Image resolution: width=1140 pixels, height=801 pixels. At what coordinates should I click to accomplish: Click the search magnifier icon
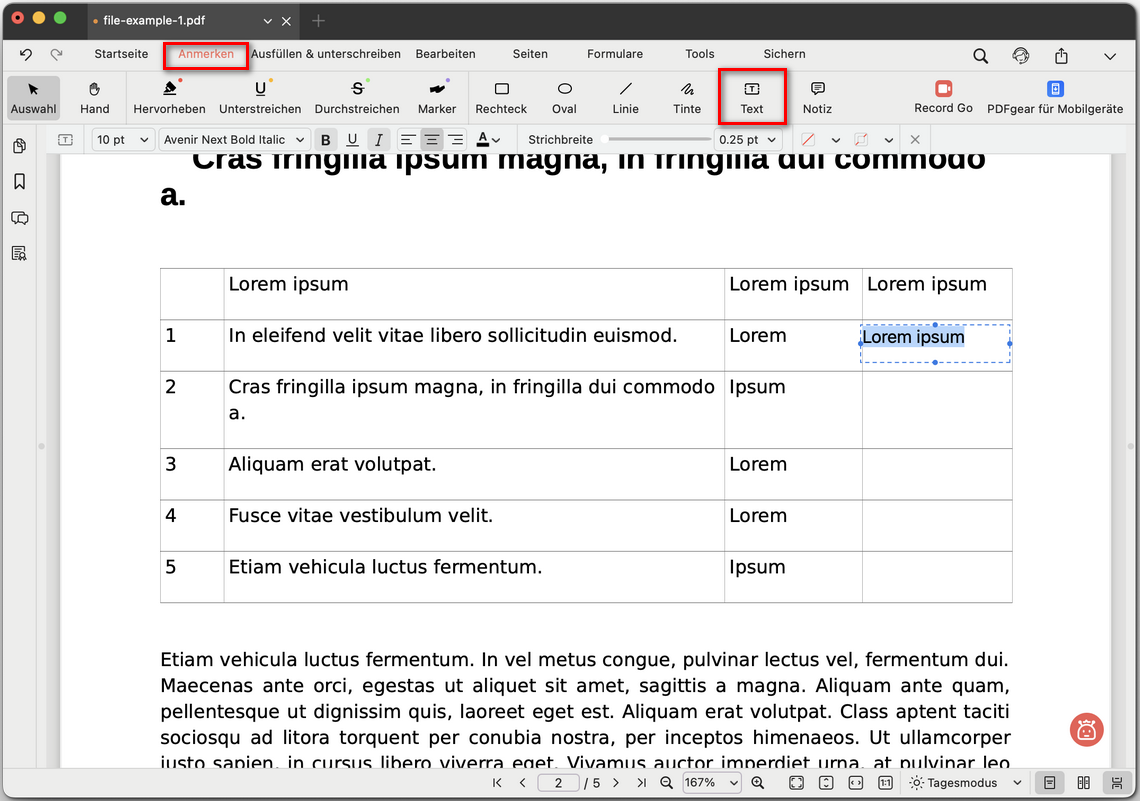(x=981, y=56)
